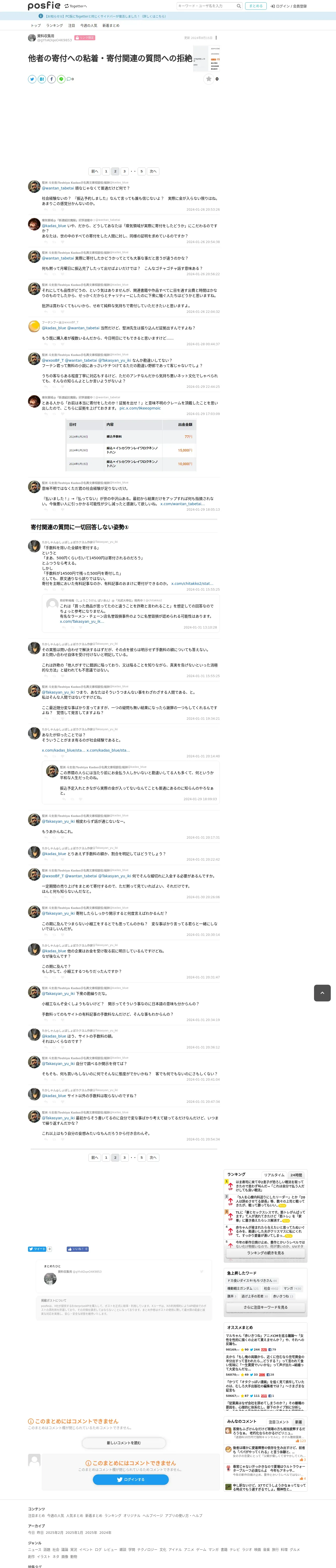Favorite this matome with star icon
The width and height of the screenshot is (336, 1568).
[x=209, y=79]
